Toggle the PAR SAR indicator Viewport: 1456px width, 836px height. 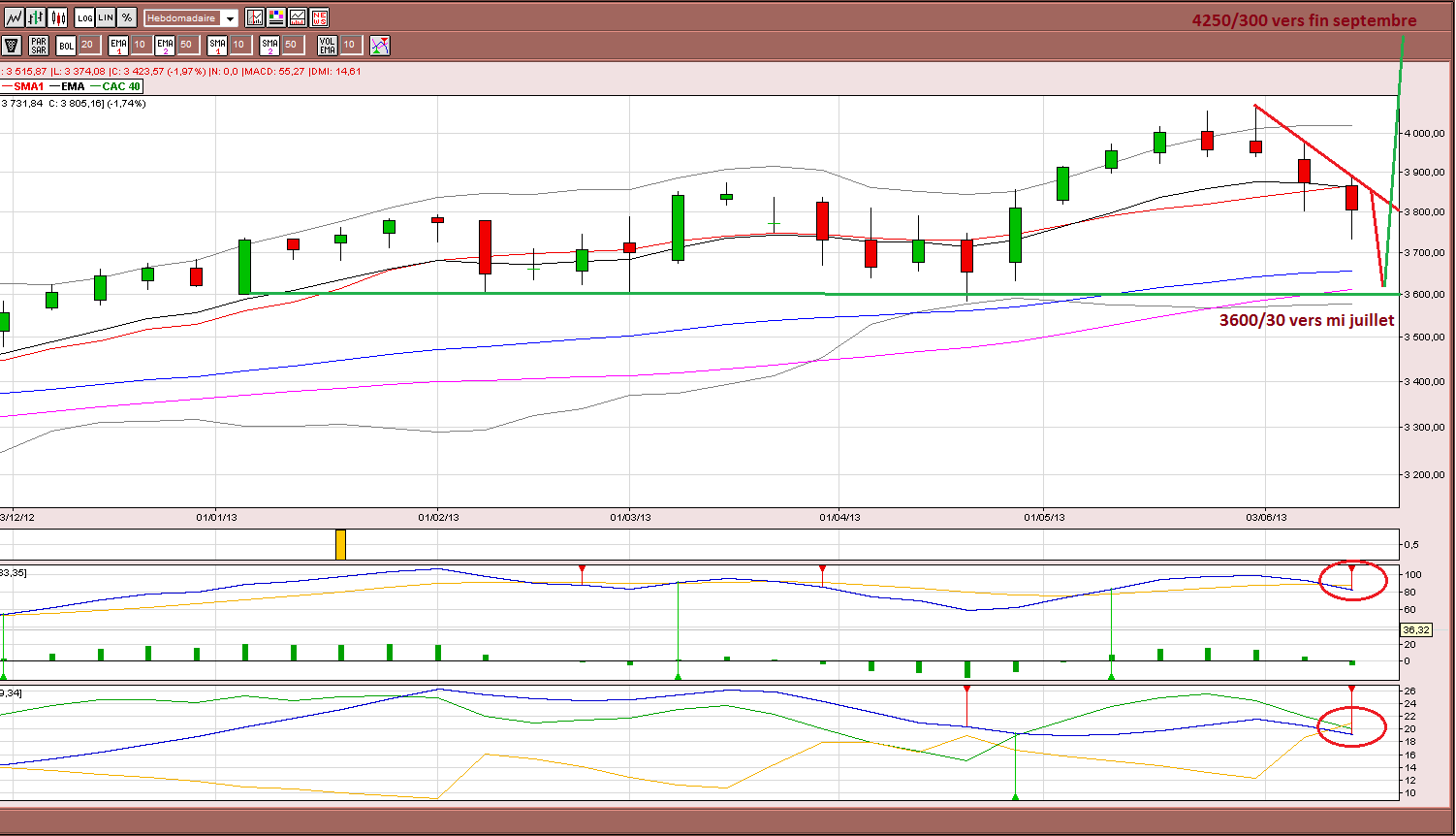coord(39,45)
